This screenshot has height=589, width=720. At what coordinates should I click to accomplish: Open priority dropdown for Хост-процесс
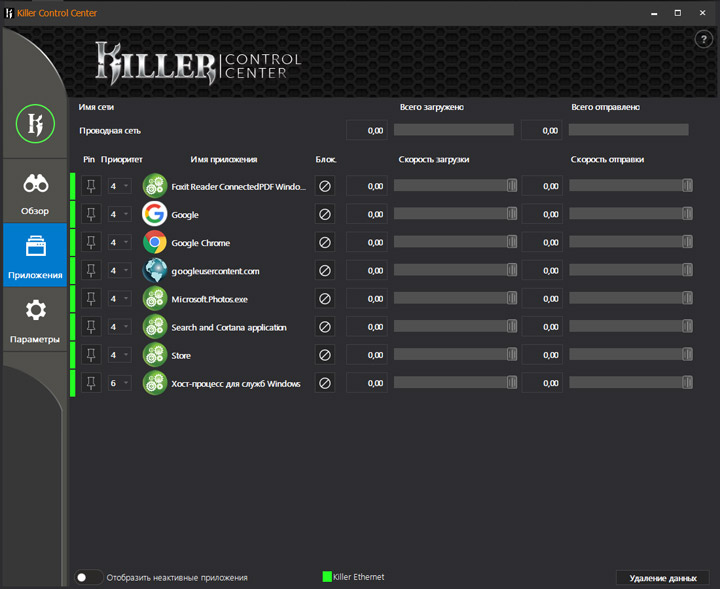pyautogui.click(x=119, y=383)
